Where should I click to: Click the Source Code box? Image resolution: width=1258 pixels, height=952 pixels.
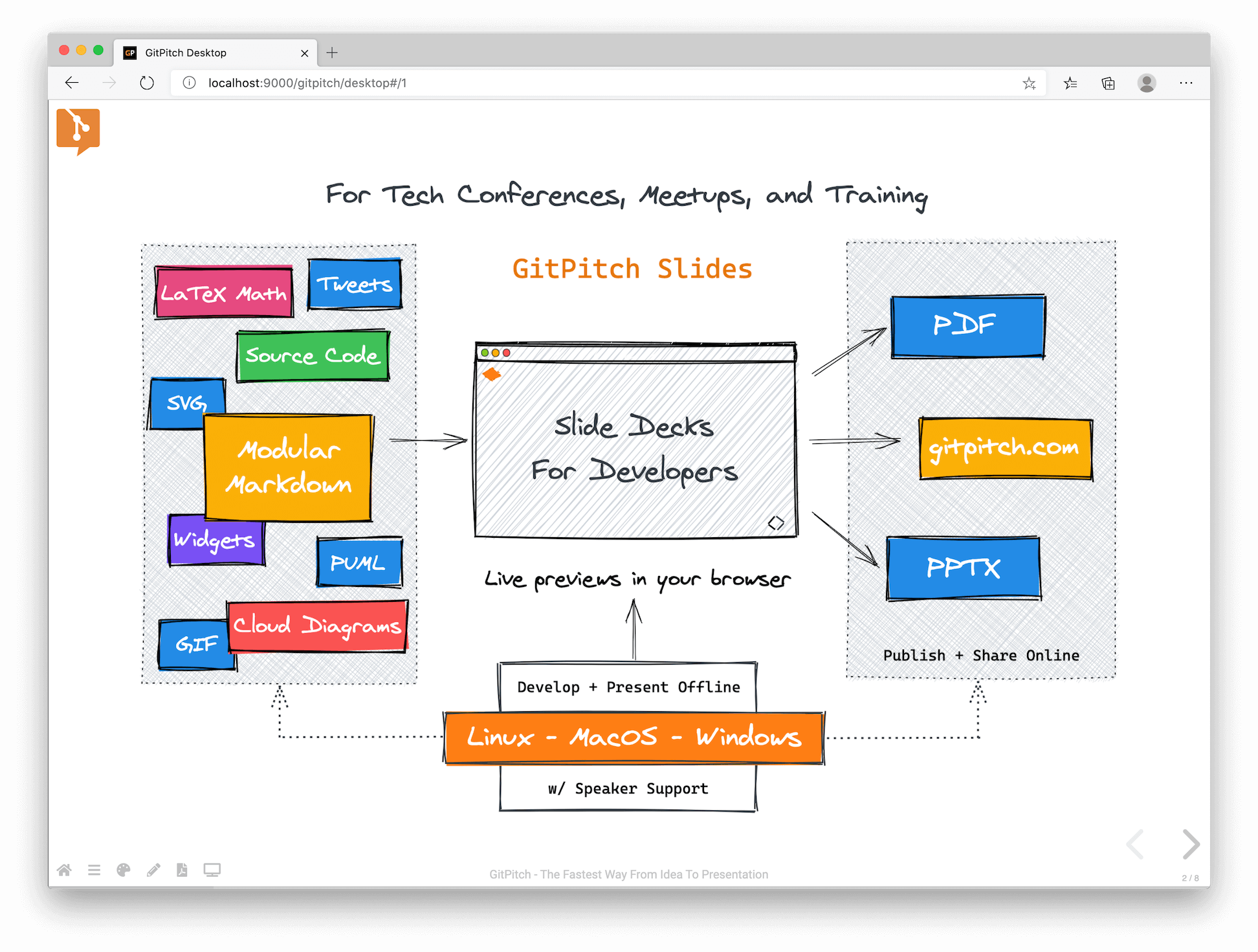click(x=313, y=355)
